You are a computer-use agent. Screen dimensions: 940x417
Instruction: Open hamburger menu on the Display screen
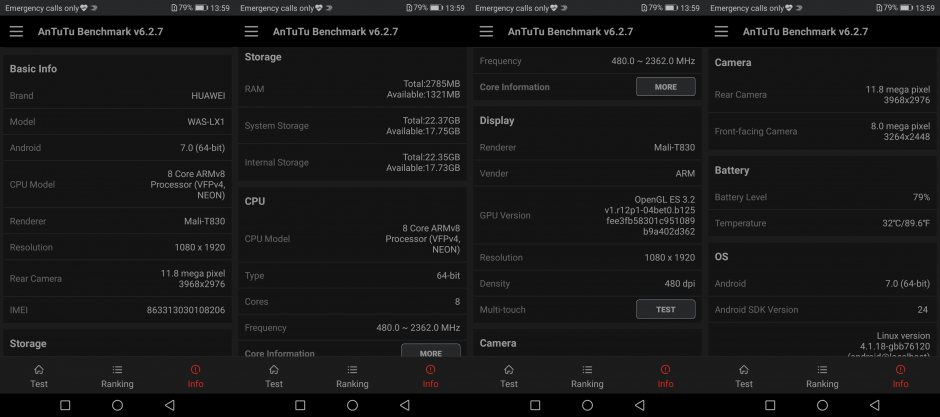(486, 32)
